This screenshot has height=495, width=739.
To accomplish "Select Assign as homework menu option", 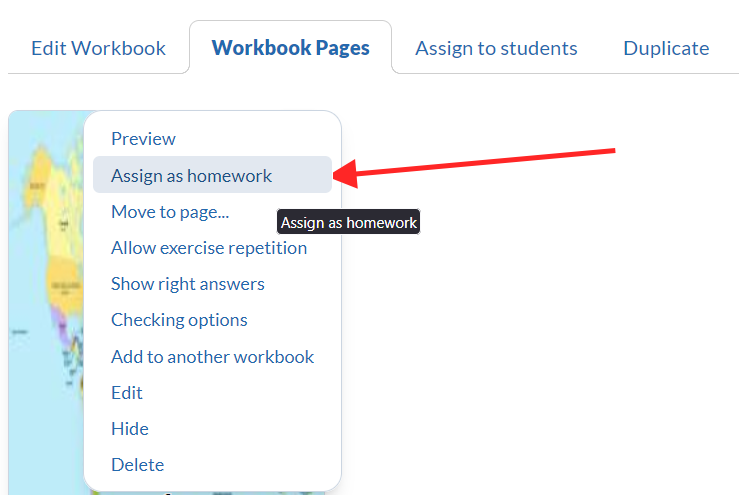I will click(x=191, y=175).
